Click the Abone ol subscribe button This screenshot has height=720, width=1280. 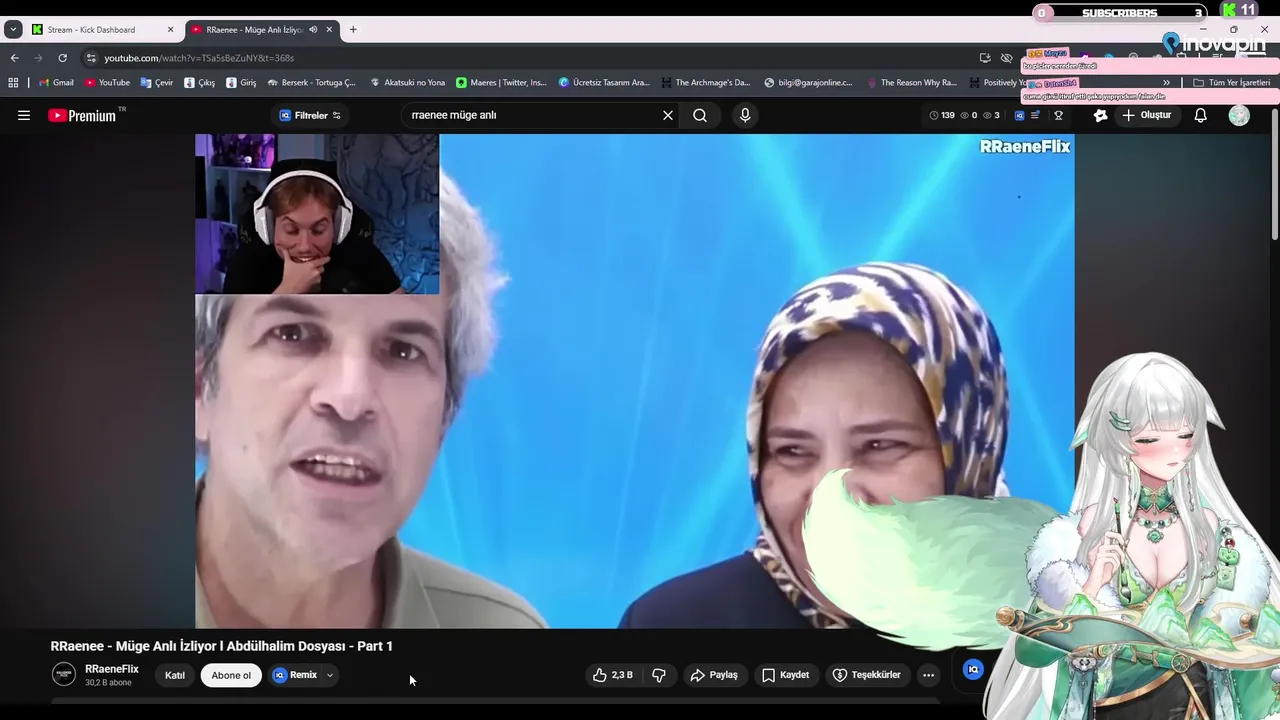(x=231, y=675)
